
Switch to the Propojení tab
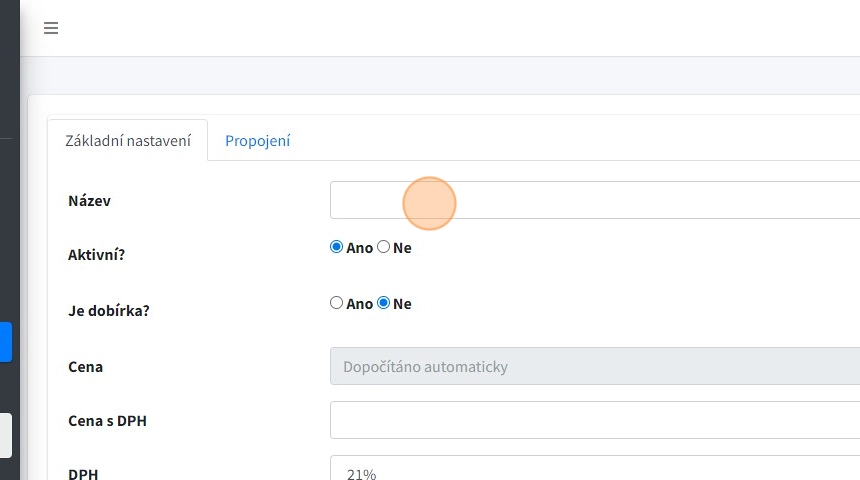point(257,141)
